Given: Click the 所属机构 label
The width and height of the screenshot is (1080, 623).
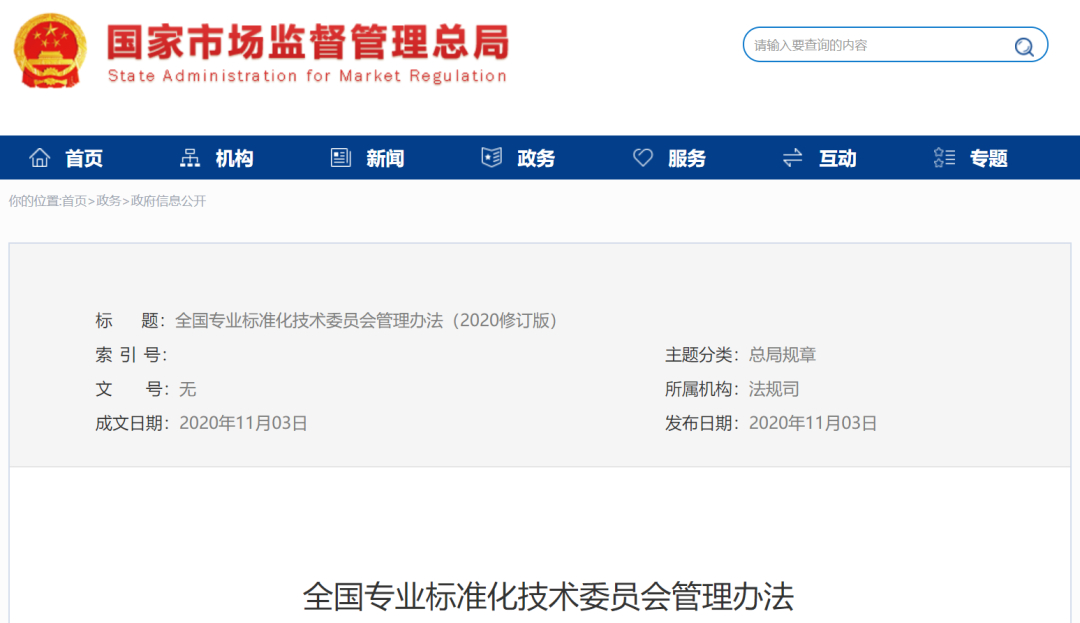Looking at the screenshot, I should point(701,390).
